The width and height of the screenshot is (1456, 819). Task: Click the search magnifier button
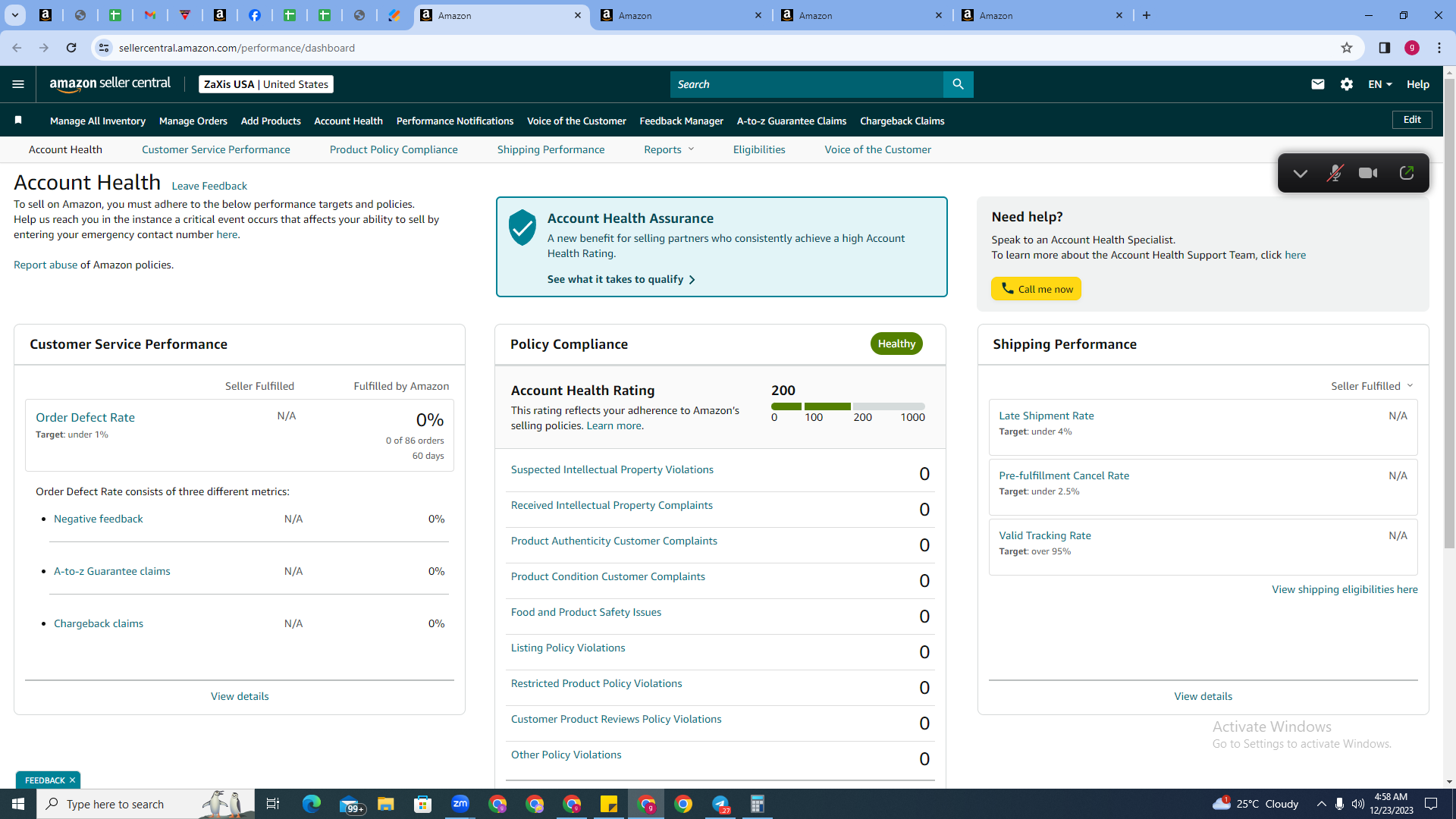(x=958, y=84)
